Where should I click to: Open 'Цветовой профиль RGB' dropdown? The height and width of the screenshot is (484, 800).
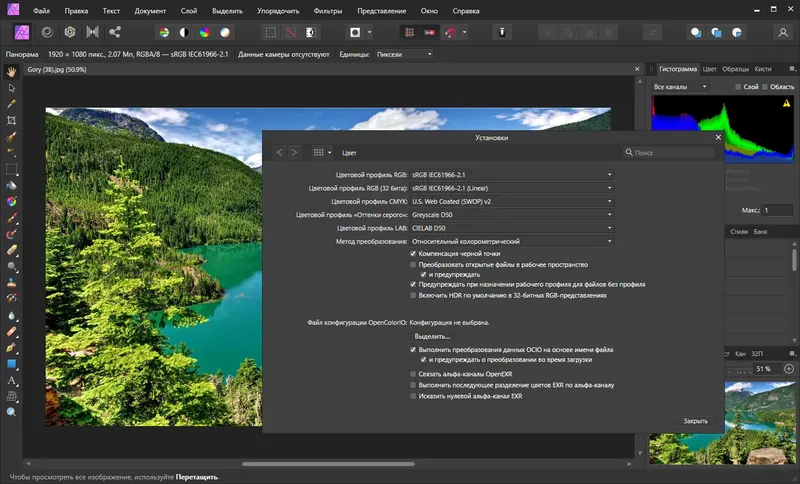[x=511, y=174]
